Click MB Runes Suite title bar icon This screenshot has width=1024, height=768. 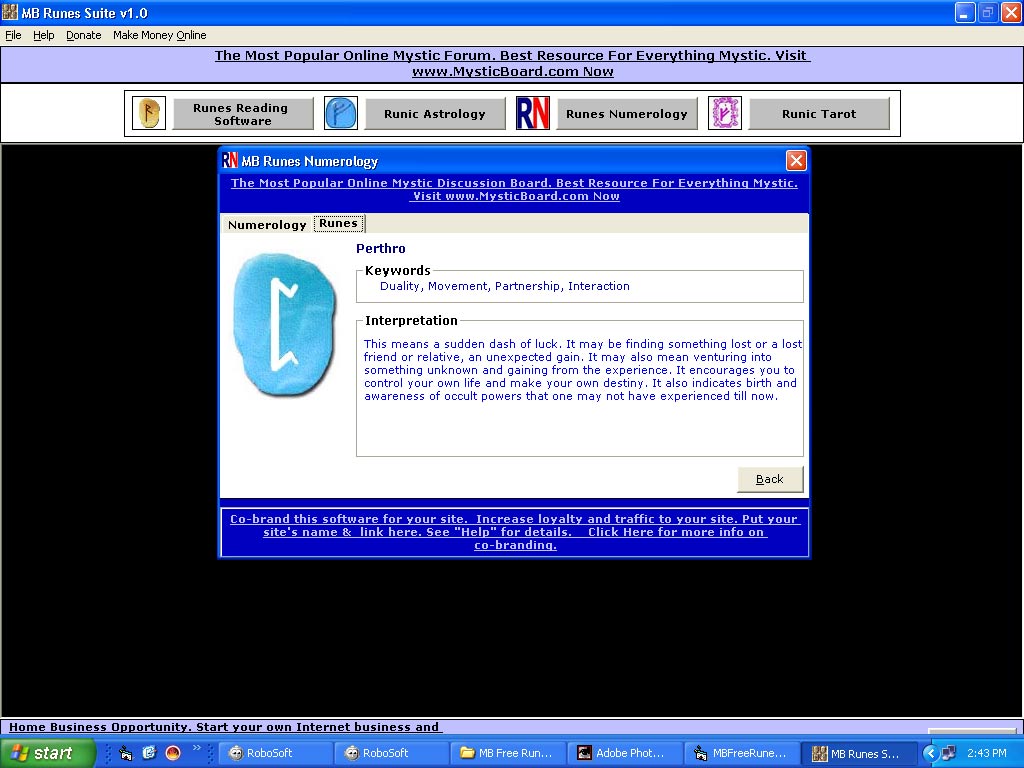click(x=10, y=12)
